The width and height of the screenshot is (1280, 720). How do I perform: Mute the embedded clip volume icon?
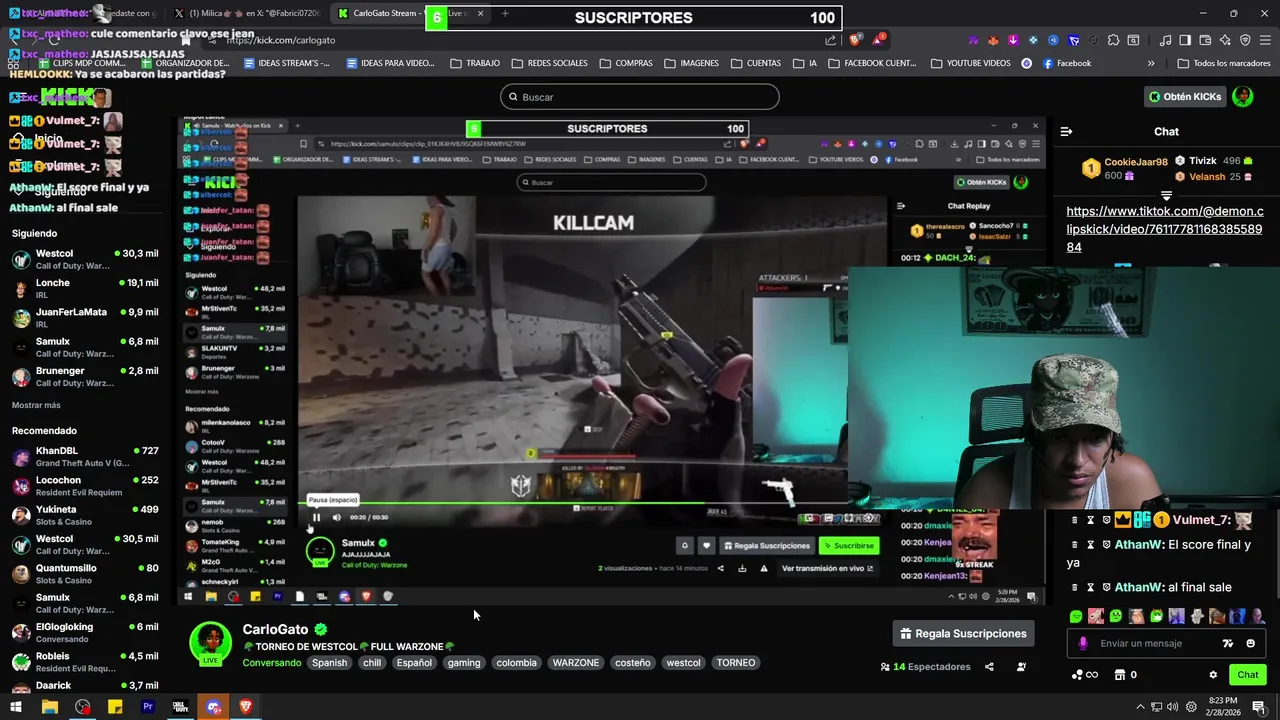click(x=336, y=517)
